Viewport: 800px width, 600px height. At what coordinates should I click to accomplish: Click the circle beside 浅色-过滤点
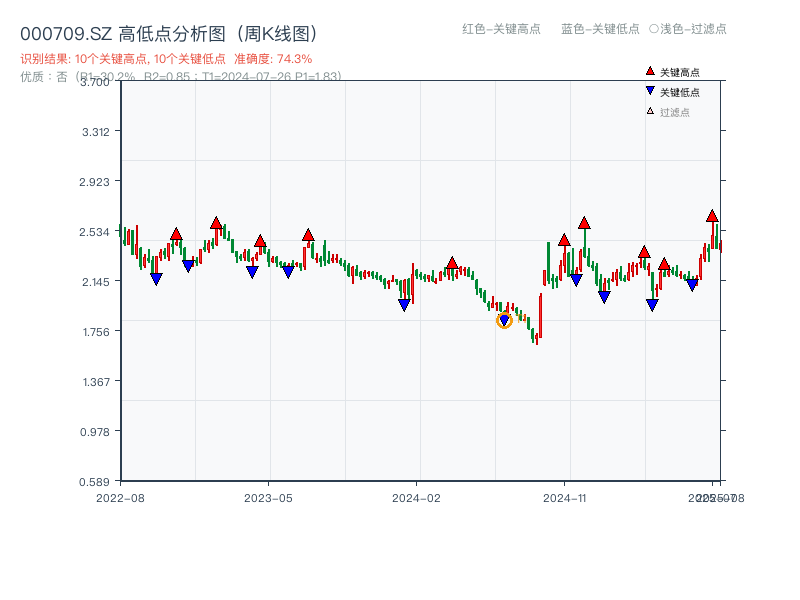(x=653, y=29)
